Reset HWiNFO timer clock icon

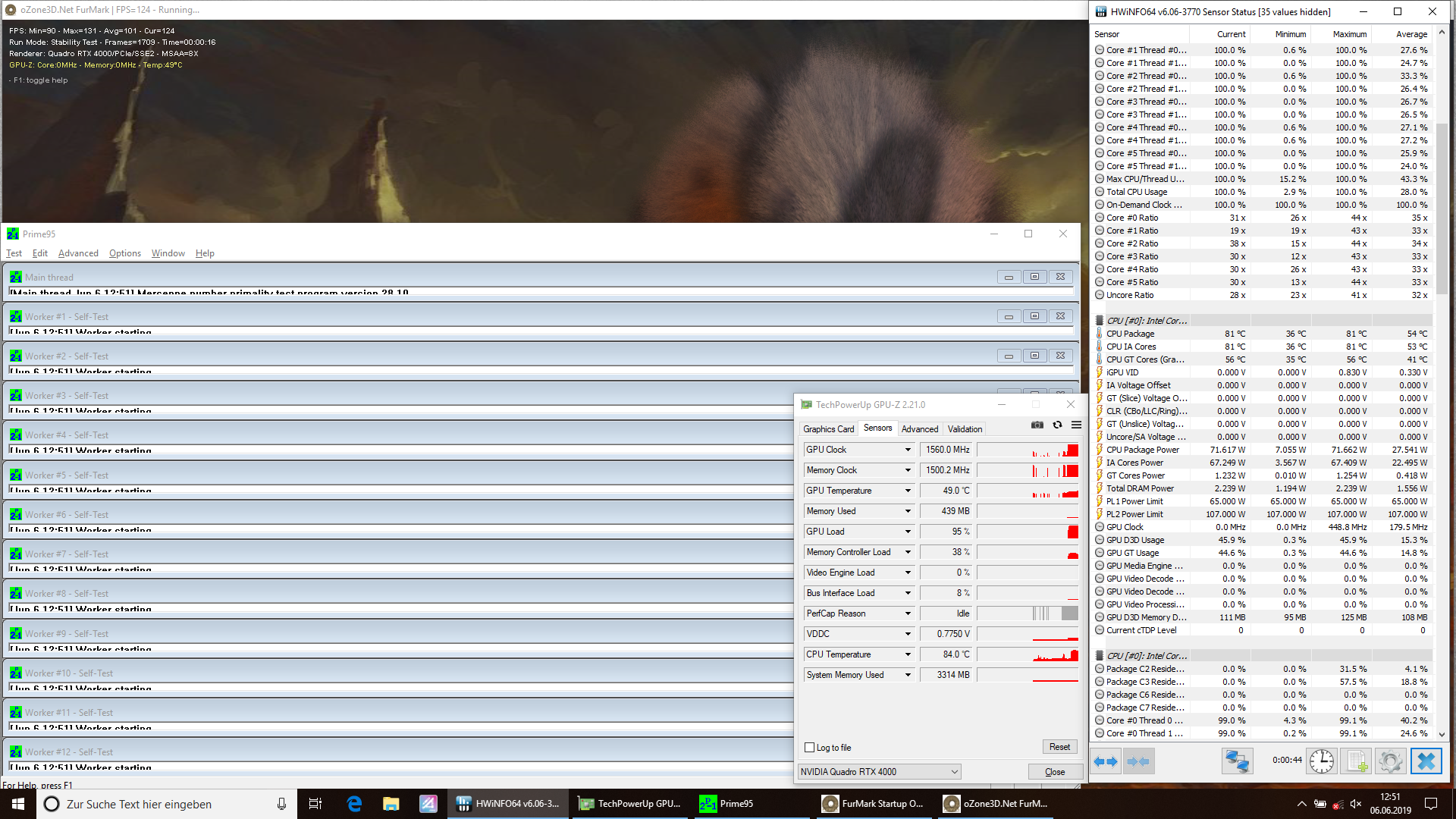pos(1321,761)
